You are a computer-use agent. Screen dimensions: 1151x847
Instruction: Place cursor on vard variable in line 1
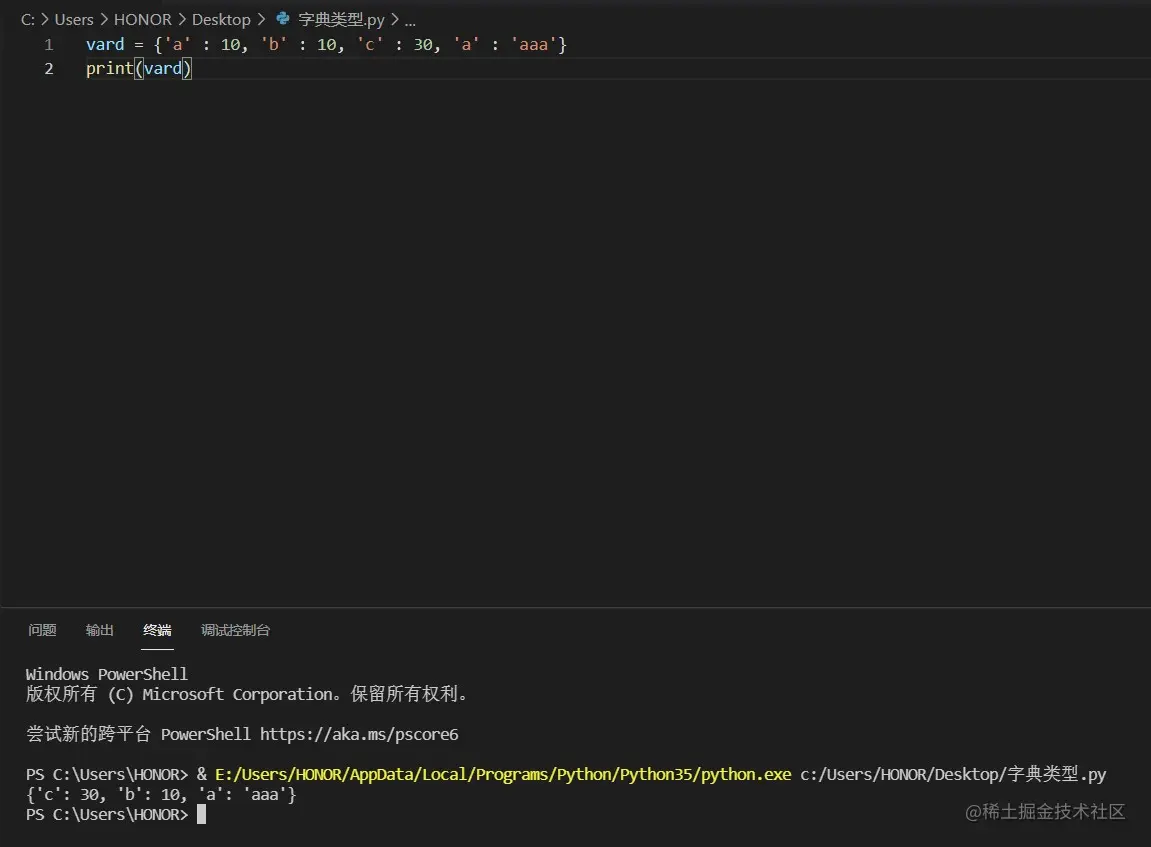point(105,45)
